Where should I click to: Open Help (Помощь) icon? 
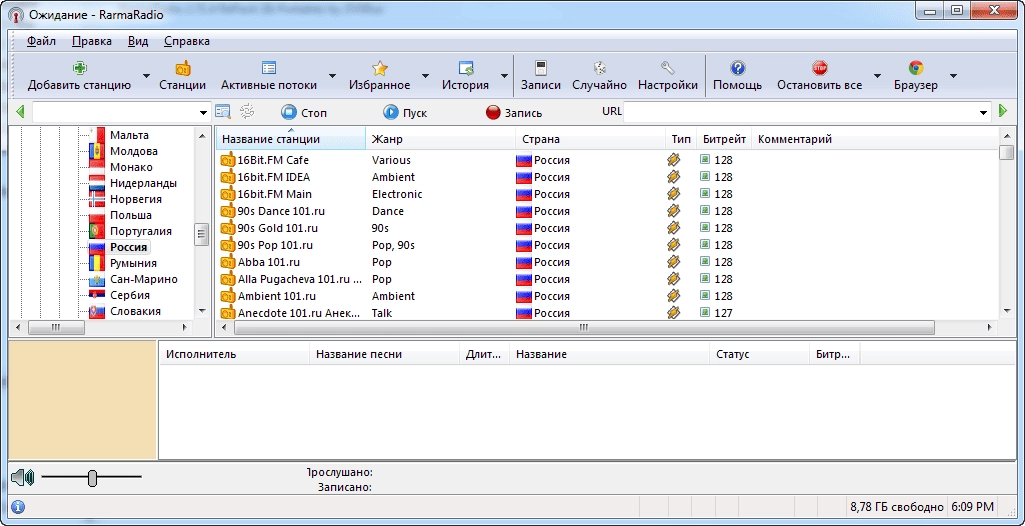point(737,68)
